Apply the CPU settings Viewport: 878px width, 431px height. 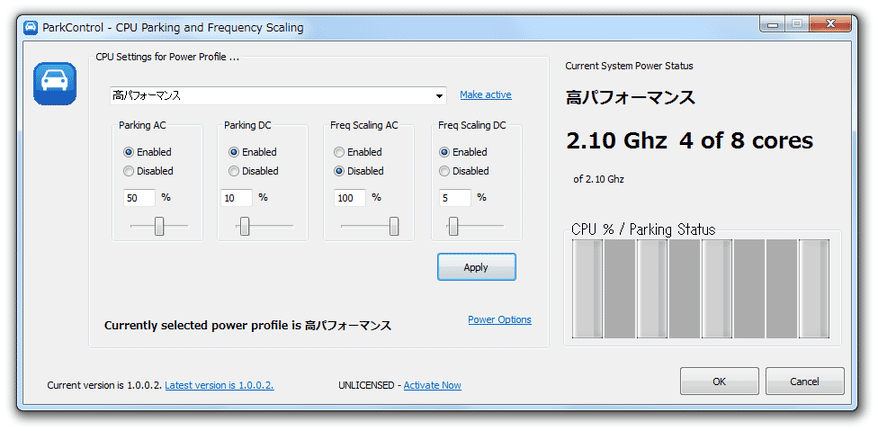pos(477,267)
